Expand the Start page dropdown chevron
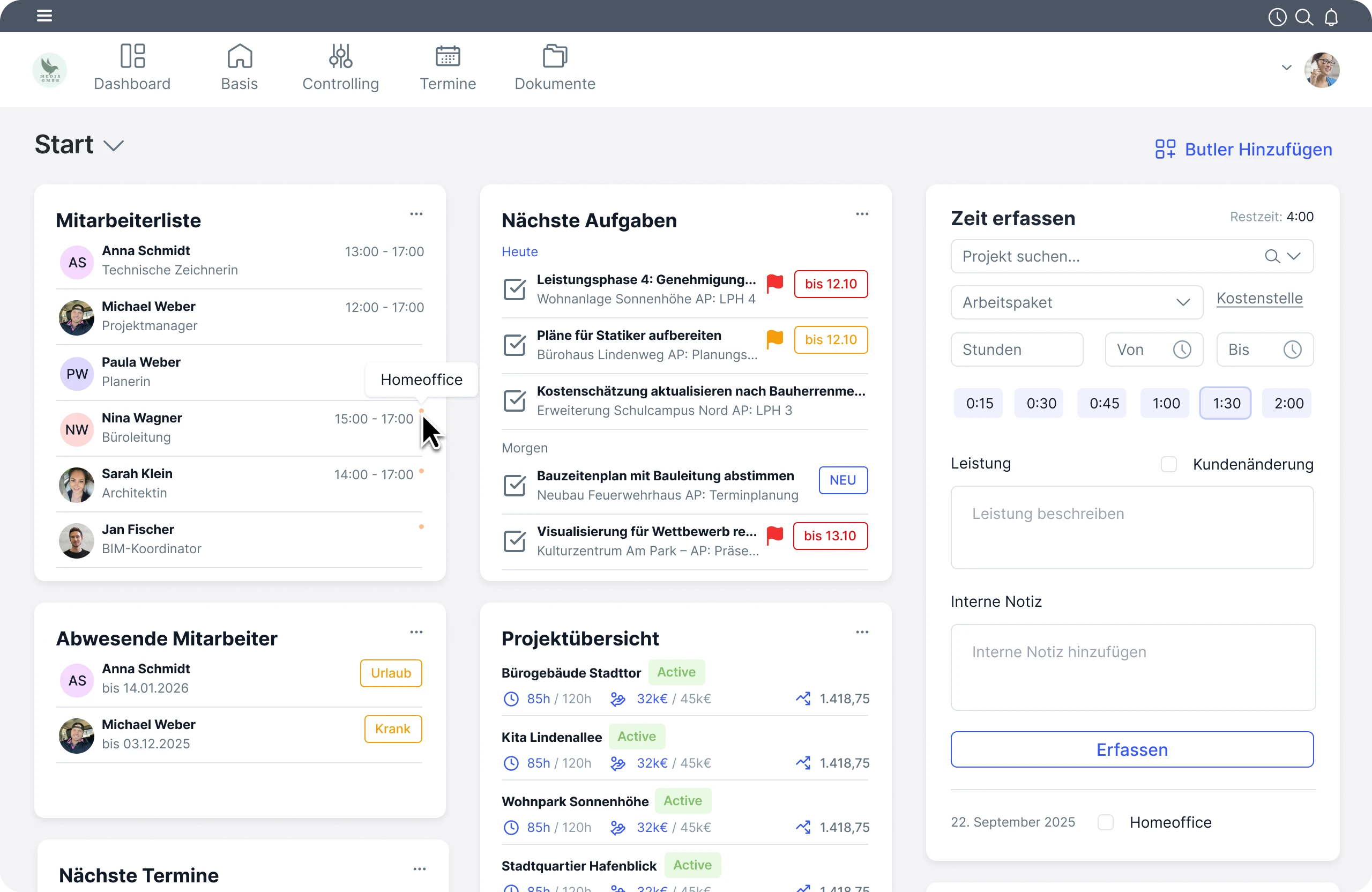 point(114,145)
